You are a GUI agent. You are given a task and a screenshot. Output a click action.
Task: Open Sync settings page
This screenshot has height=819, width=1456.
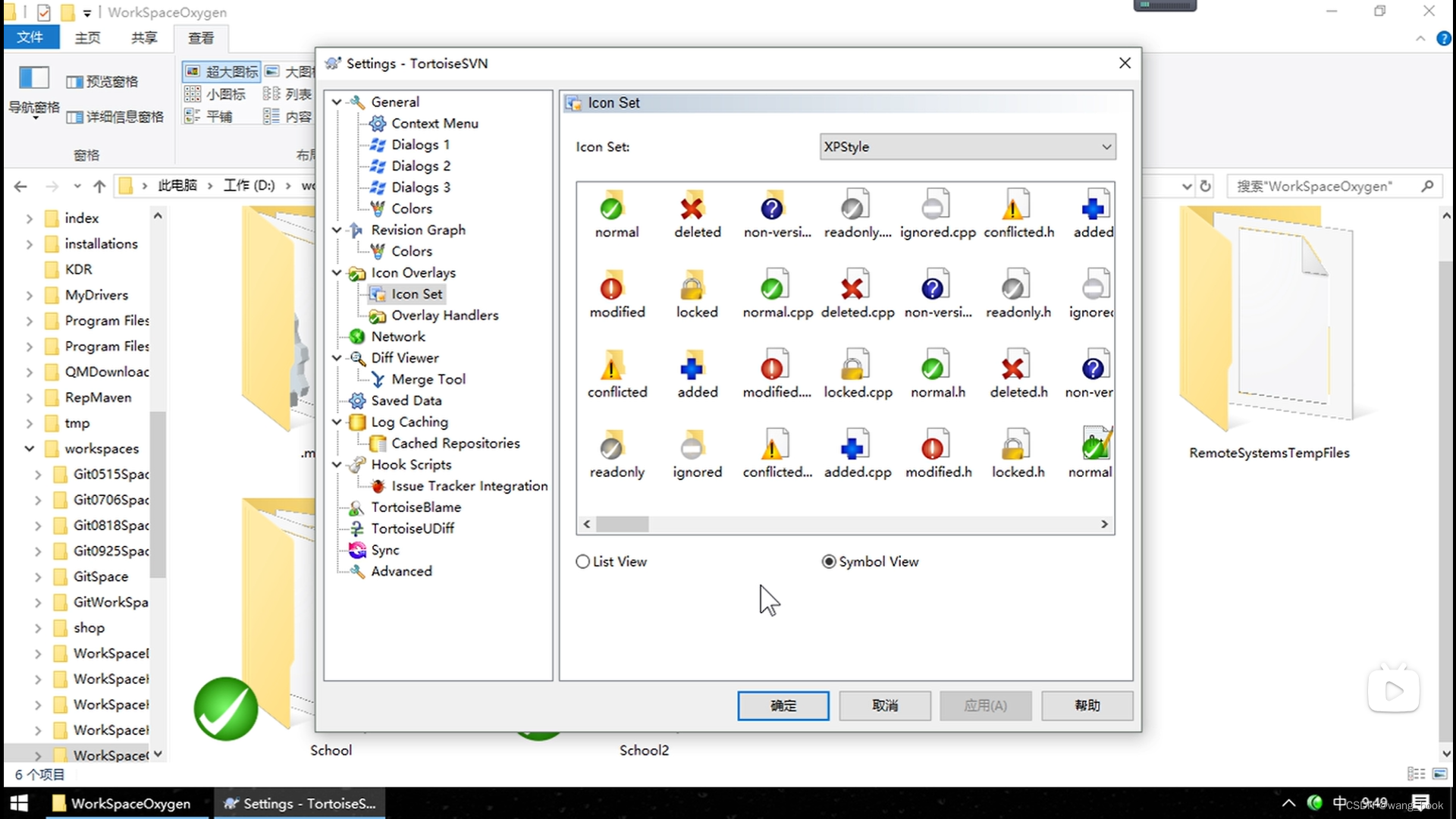tap(384, 550)
